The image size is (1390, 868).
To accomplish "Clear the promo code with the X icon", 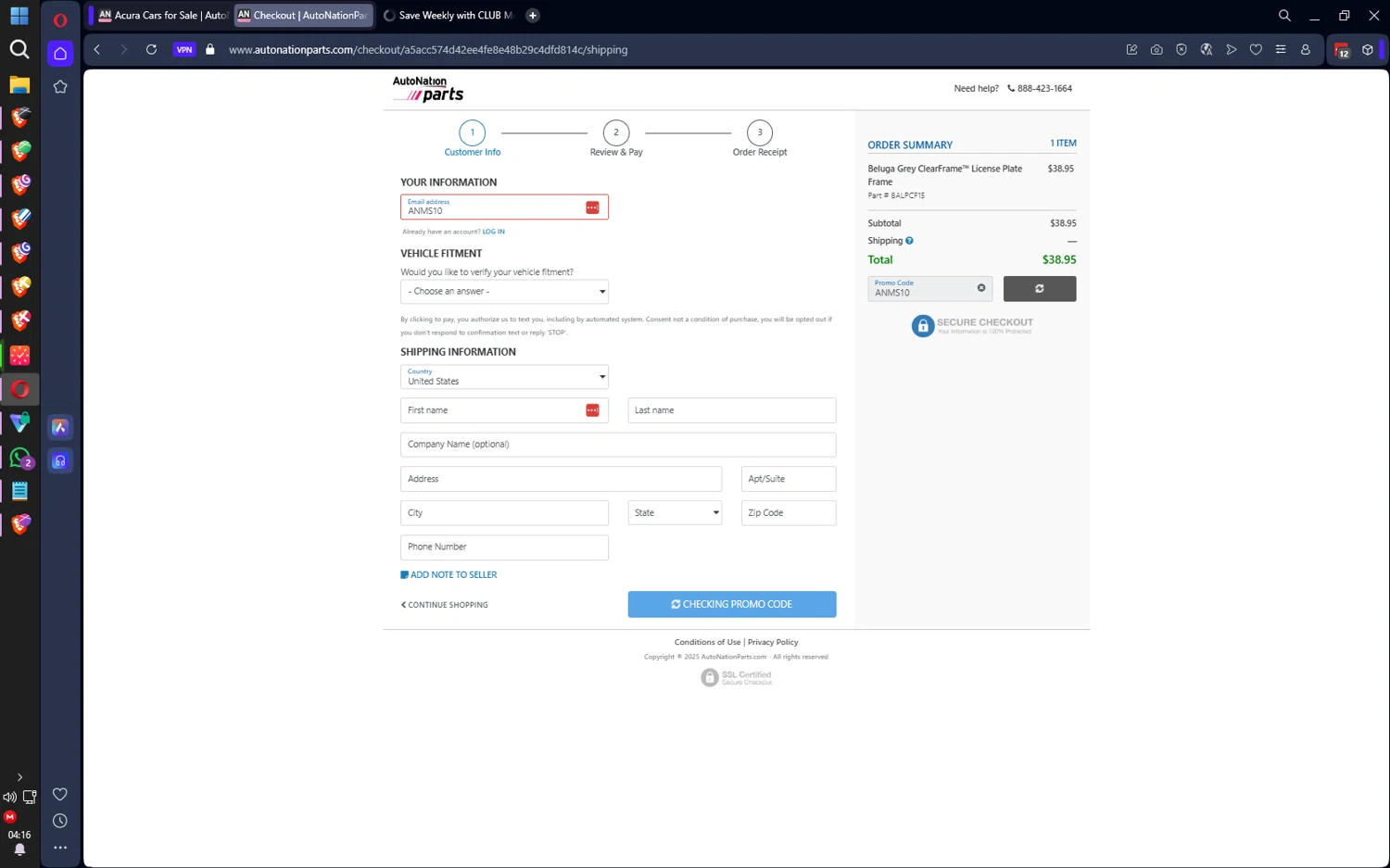I will pos(981,288).
